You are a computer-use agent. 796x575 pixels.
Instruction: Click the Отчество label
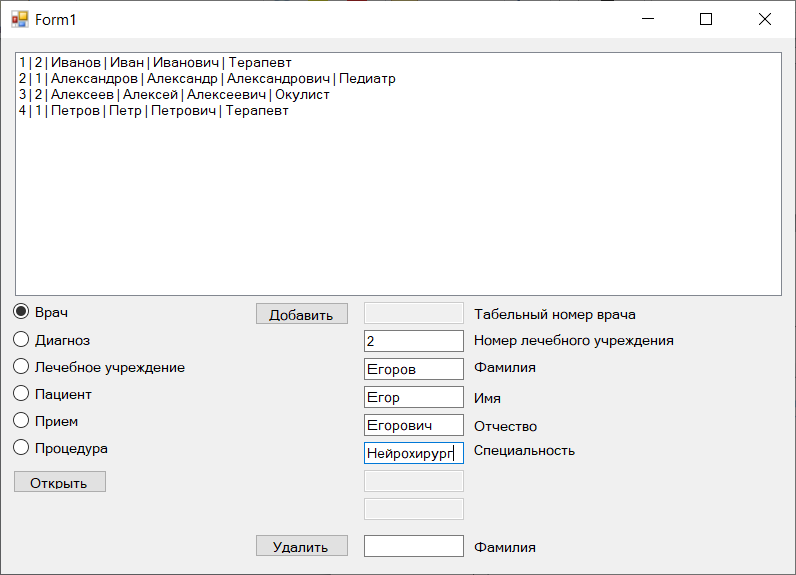[505, 426]
